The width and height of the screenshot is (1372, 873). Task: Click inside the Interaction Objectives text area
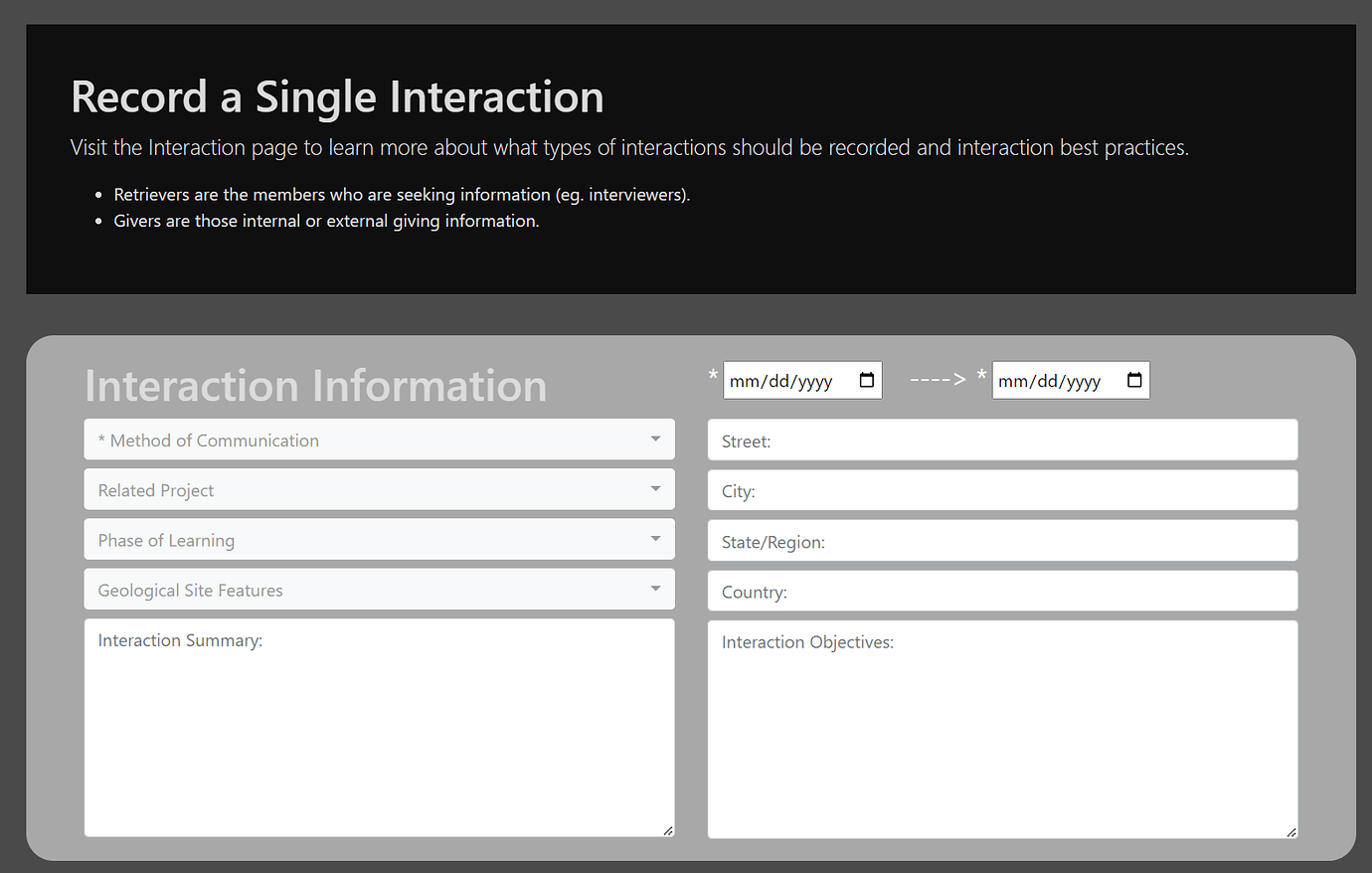1002,730
